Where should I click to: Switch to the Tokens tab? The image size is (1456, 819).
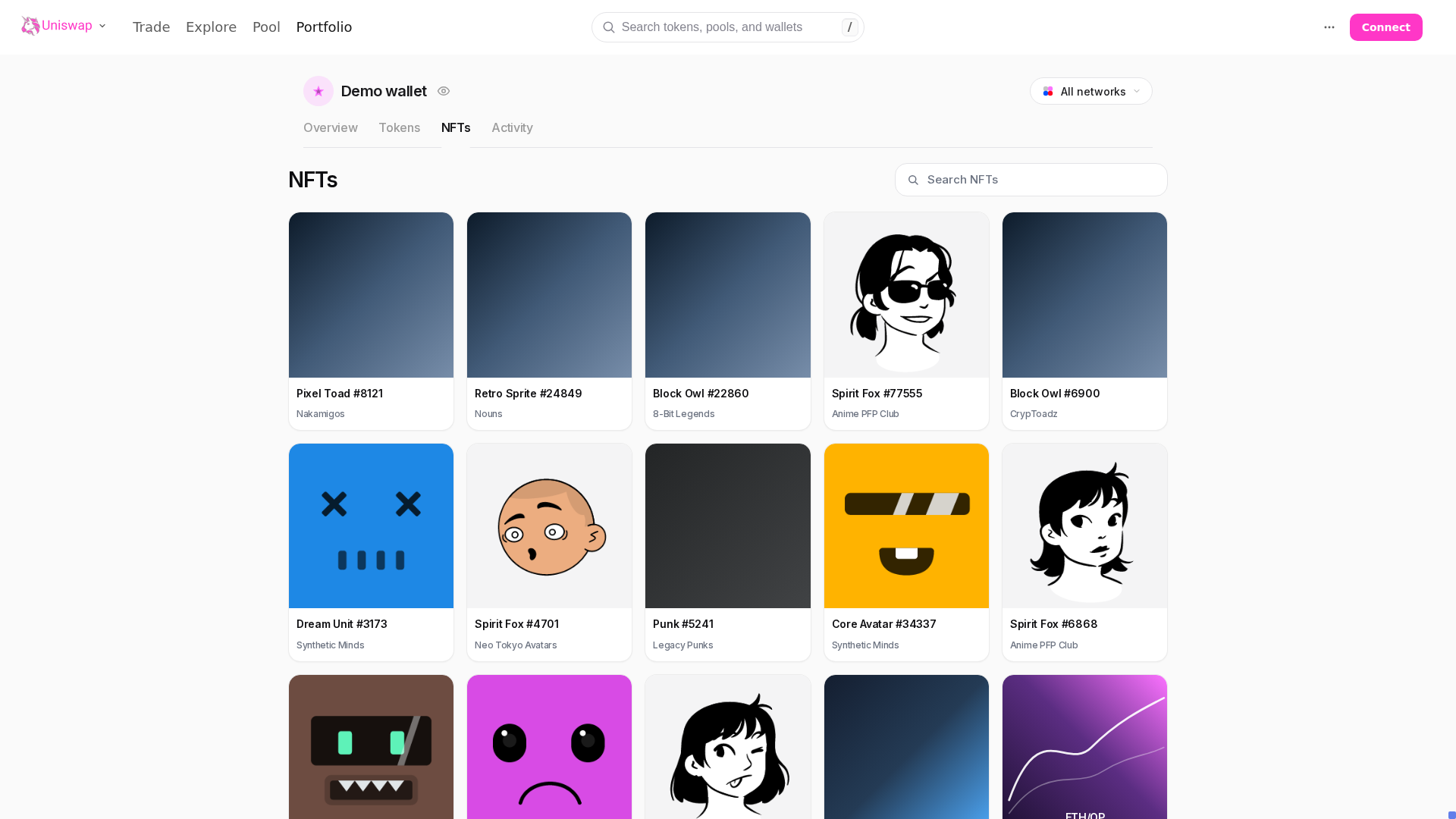tap(400, 127)
